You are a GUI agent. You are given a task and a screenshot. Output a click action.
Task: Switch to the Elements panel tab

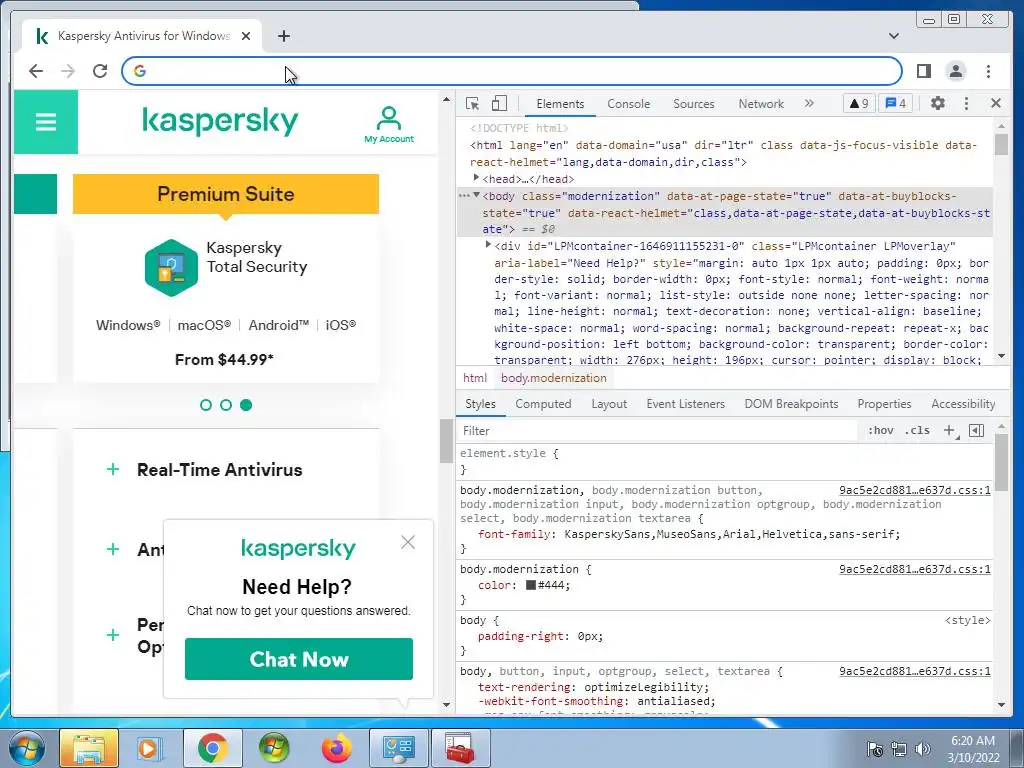coord(560,104)
